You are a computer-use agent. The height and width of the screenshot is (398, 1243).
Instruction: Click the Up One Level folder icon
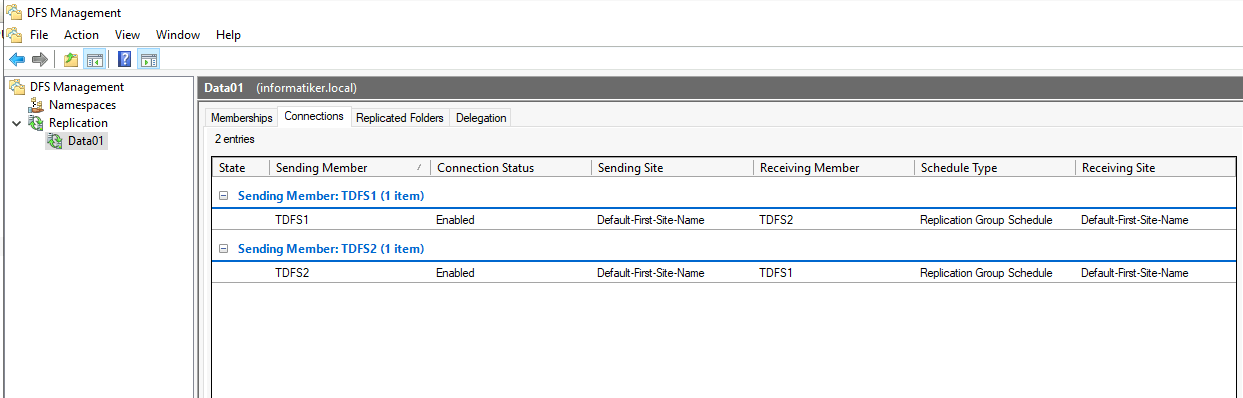pyautogui.click(x=71, y=60)
